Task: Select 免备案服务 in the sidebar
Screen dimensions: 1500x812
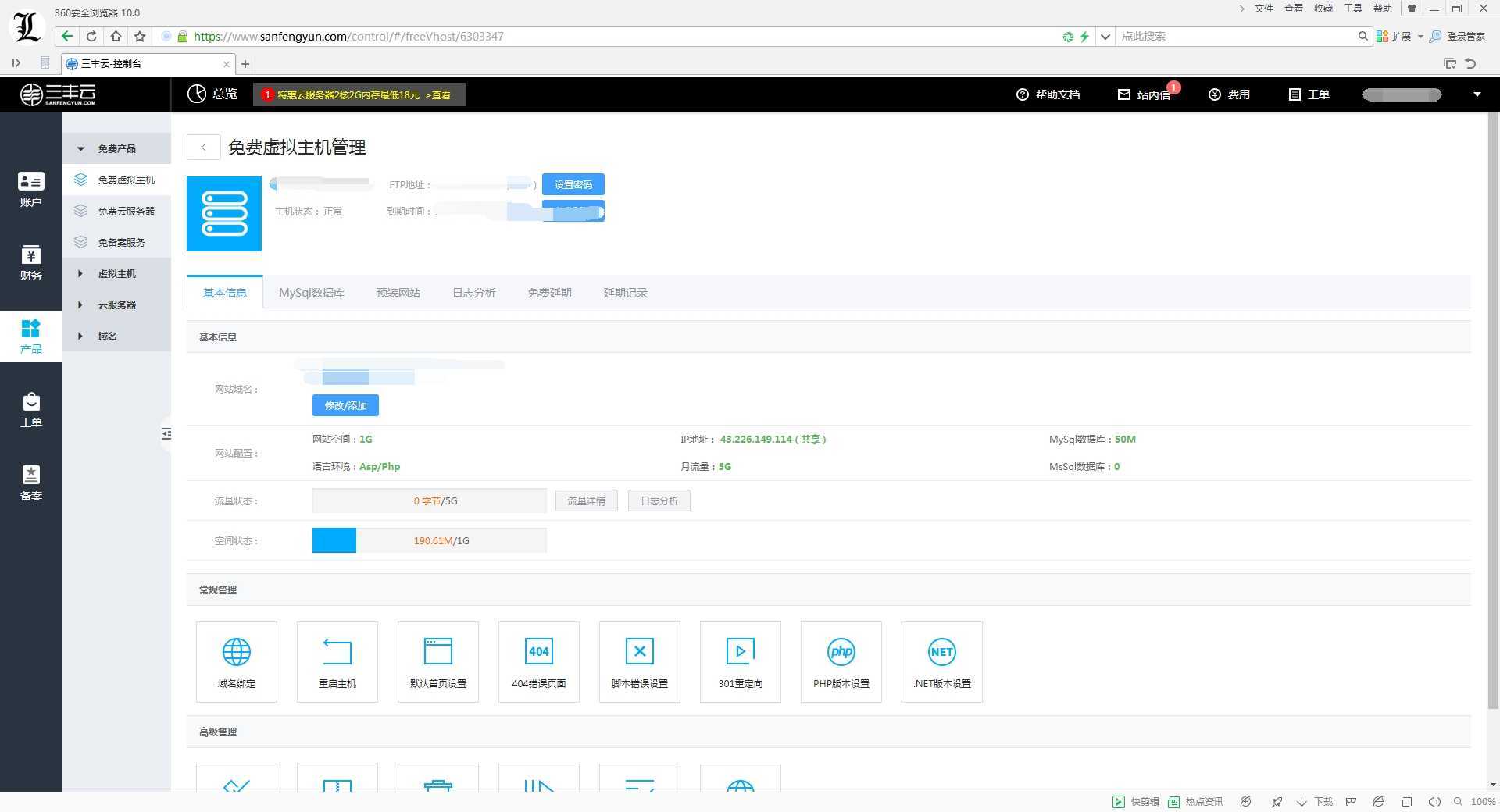Action: point(117,242)
